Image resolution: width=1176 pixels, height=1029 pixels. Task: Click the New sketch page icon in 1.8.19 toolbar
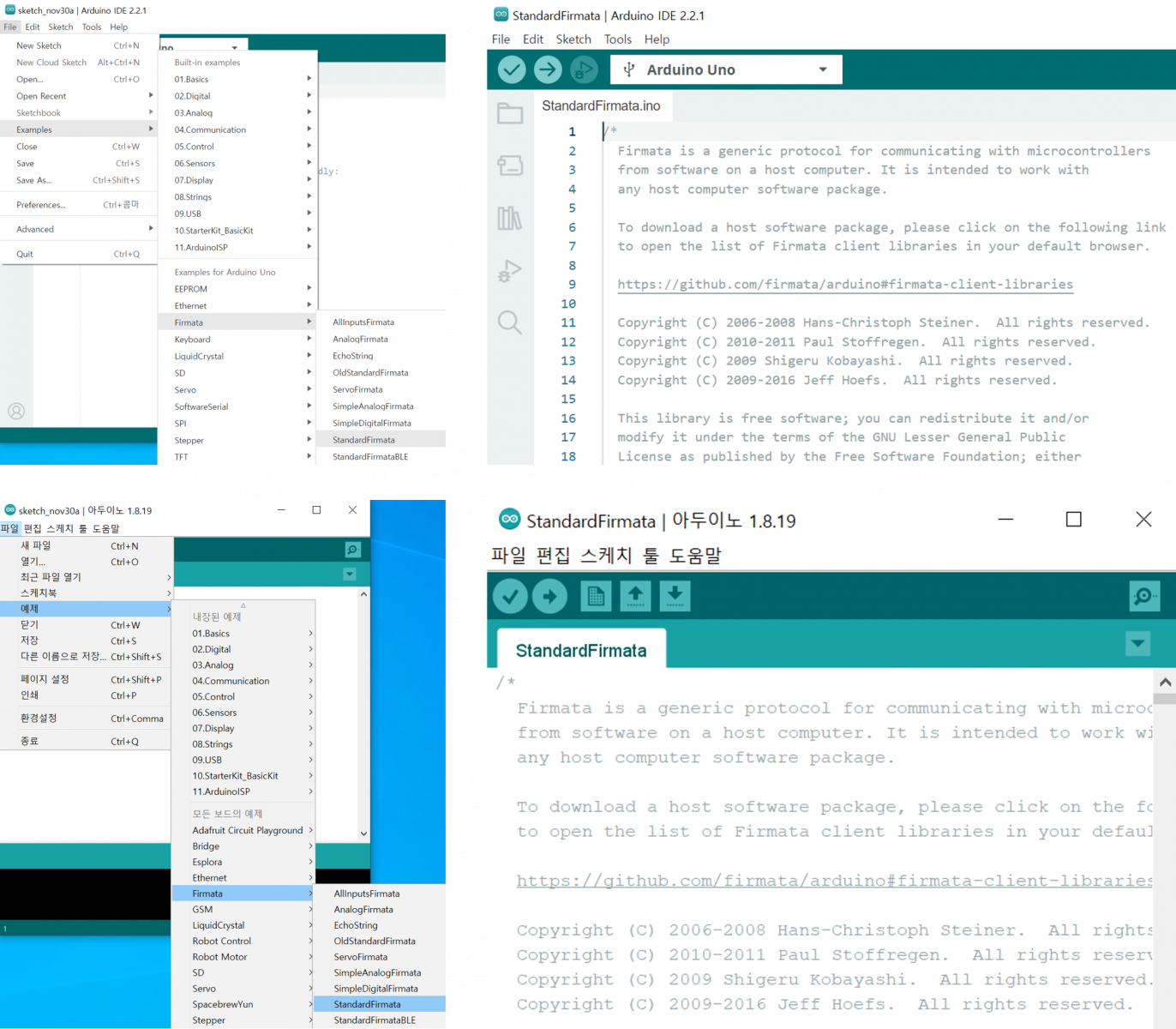point(596,596)
